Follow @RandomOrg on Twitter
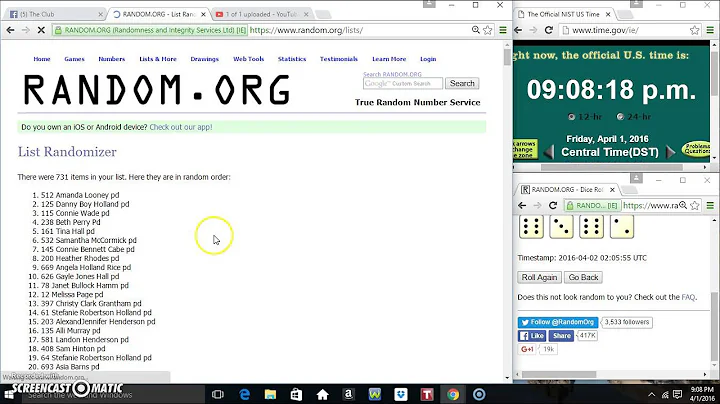The width and height of the screenshot is (720, 404). 558,322
